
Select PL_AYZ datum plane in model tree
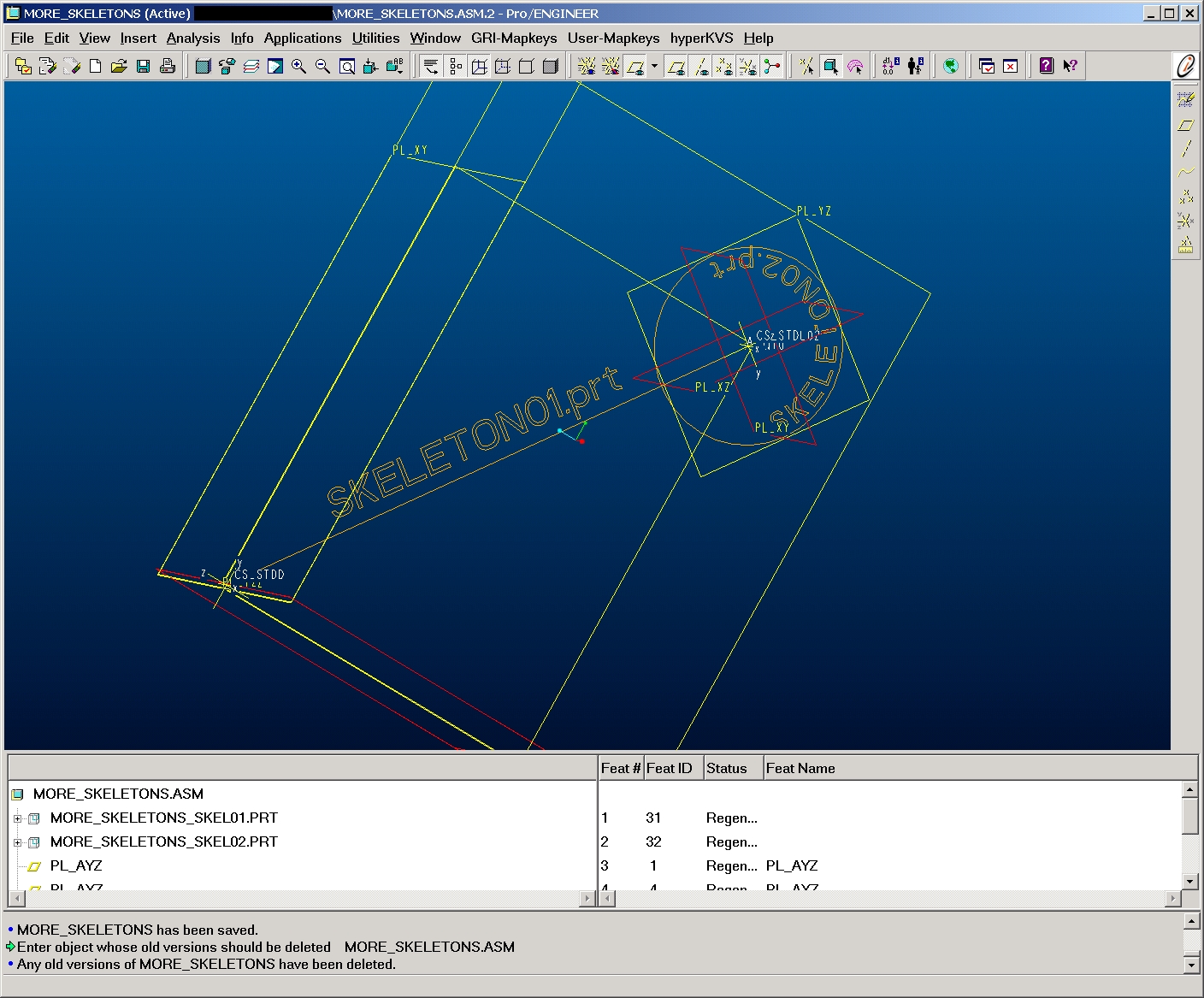[x=76, y=865]
